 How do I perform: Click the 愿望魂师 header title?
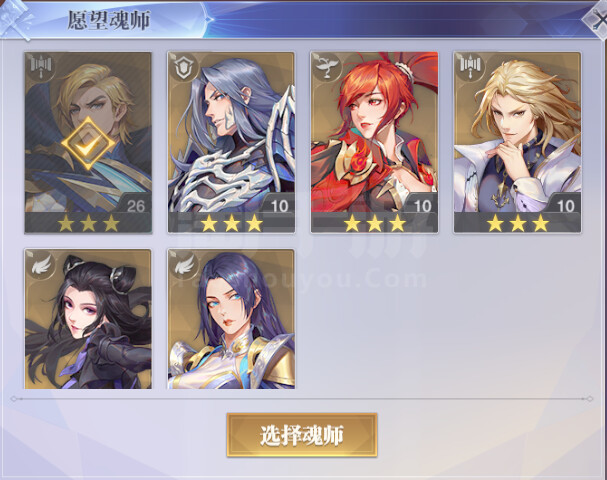tap(108, 20)
